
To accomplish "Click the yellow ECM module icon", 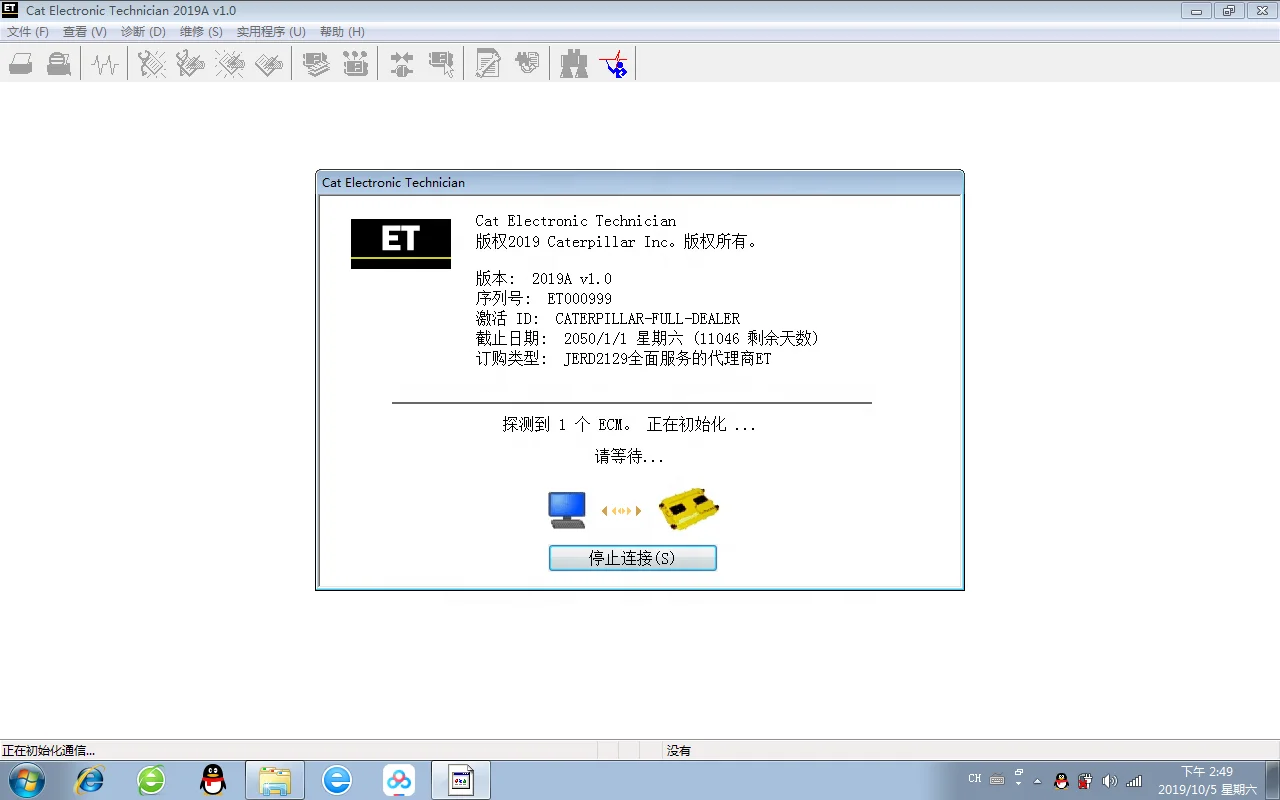I will (x=689, y=509).
